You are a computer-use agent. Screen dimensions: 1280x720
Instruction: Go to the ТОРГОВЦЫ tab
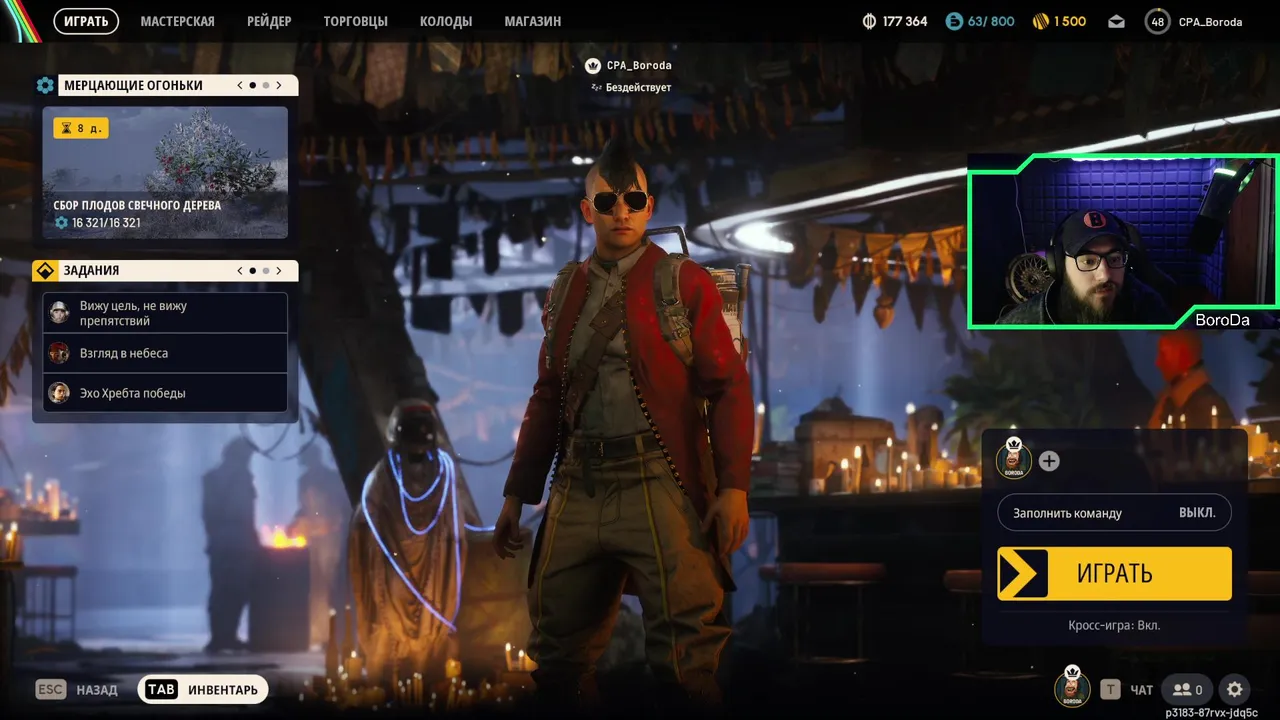pos(355,21)
